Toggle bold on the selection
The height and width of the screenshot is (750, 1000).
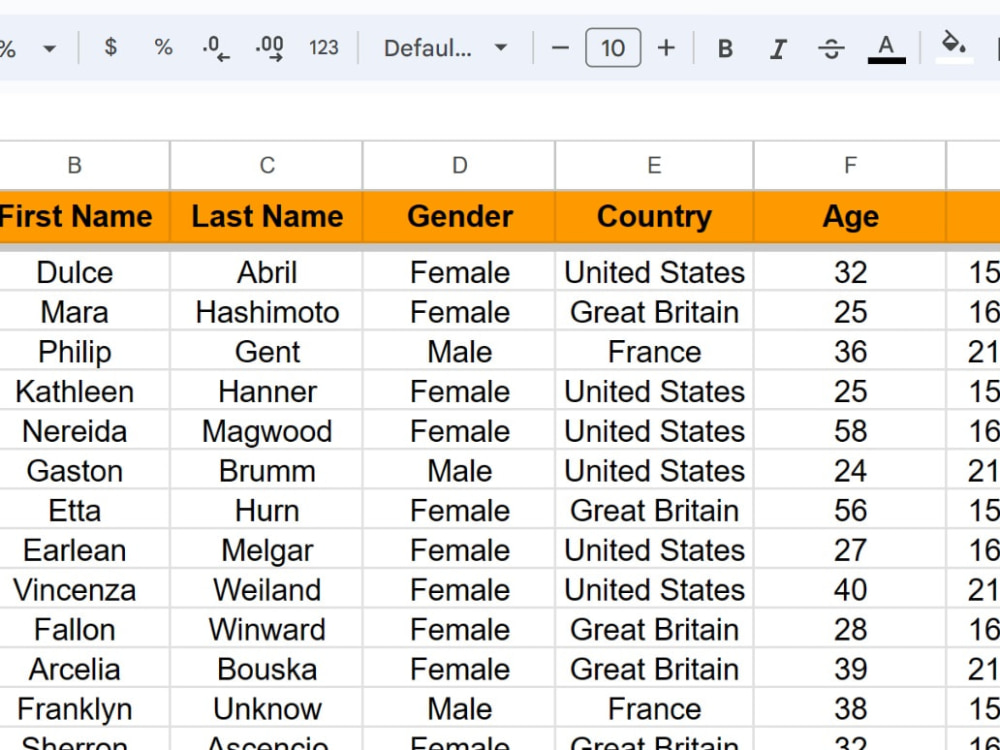click(x=724, y=47)
